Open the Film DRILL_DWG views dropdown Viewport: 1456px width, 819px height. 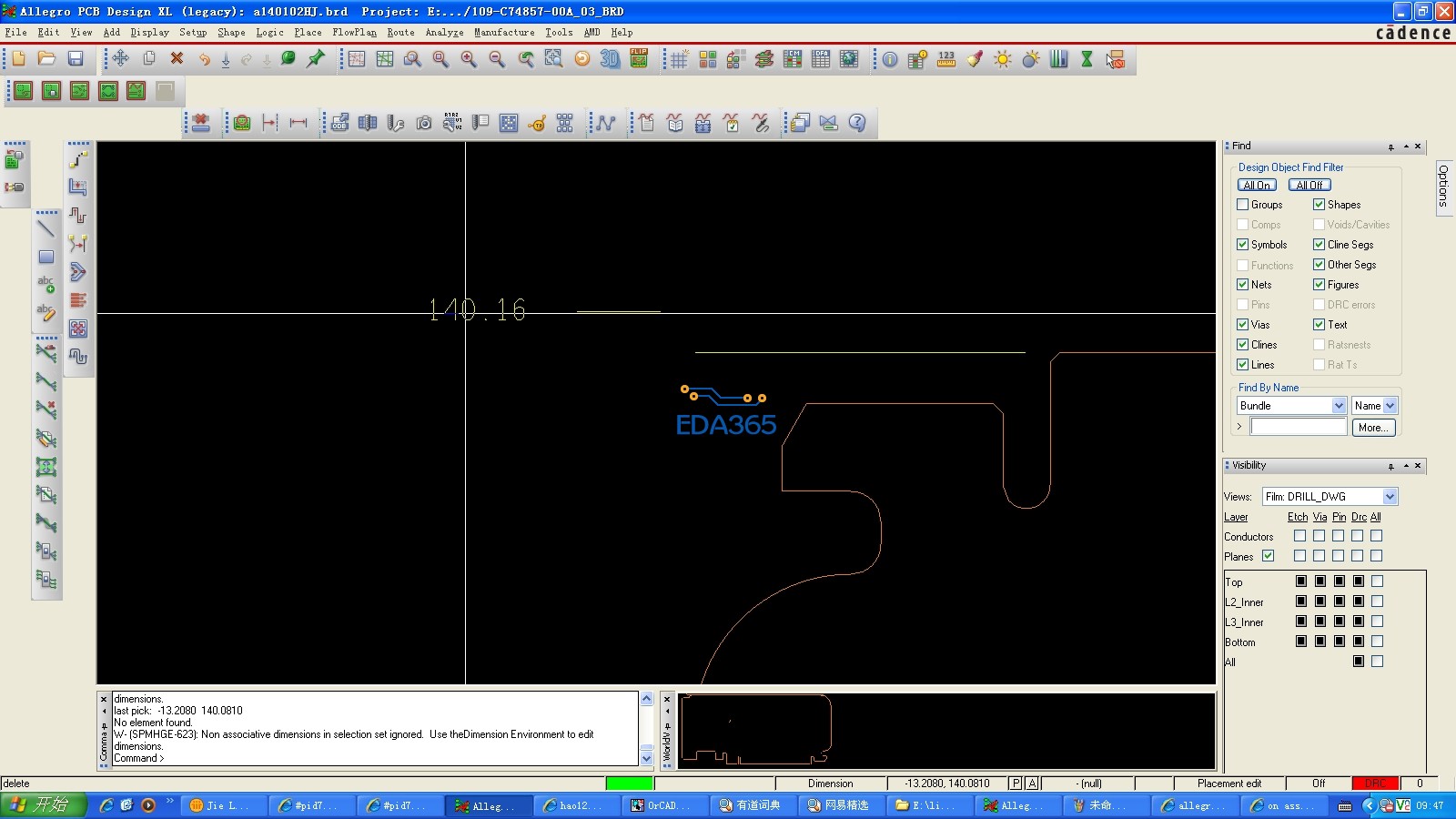click(x=1390, y=497)
